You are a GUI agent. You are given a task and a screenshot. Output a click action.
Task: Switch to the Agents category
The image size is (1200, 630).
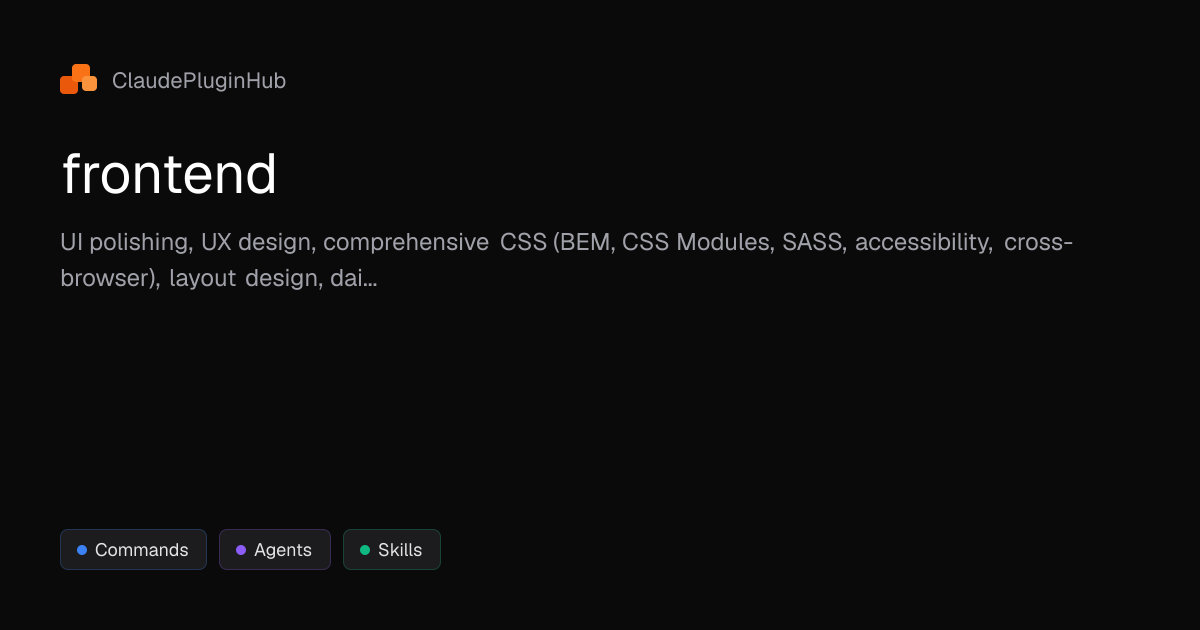(274, 549)
